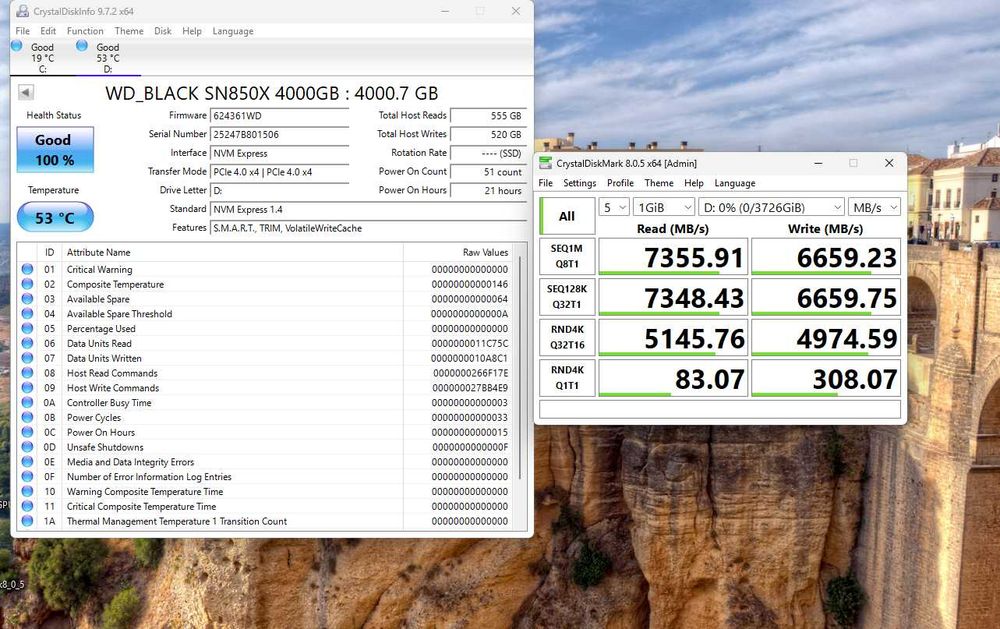Image resolution: width=1000 pixels, height=629 pixels.
Task: Open File menu in CrystalDiskInfo
Action: (22, 31)
